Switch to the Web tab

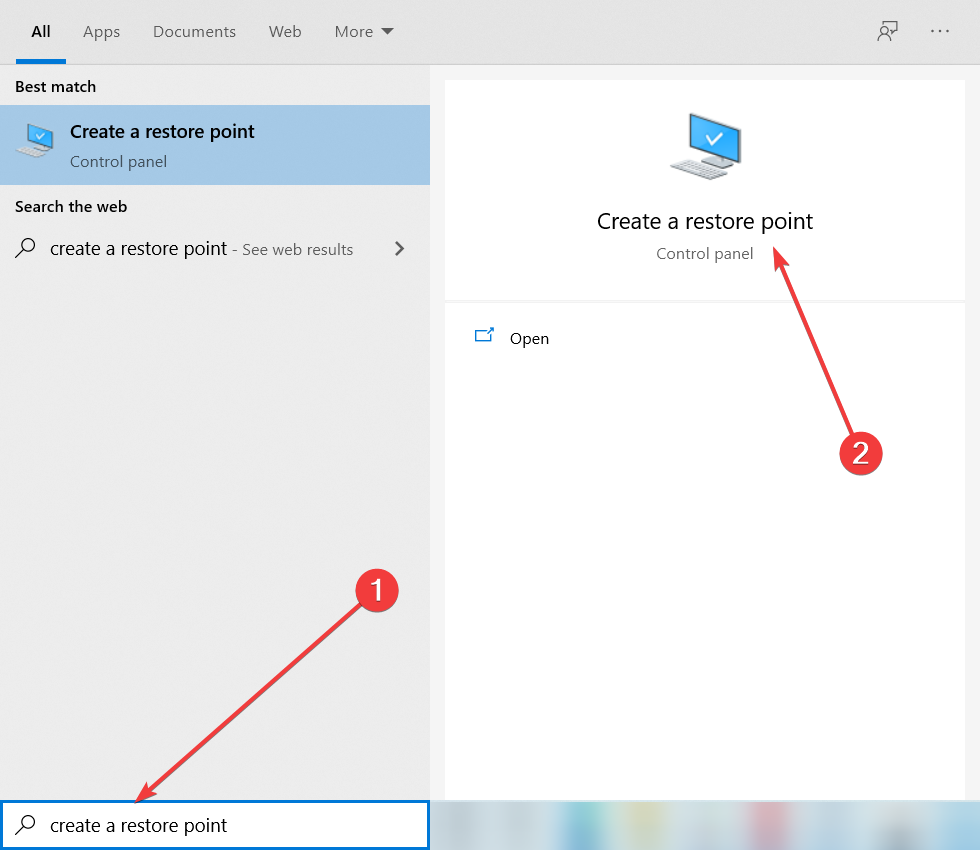(x=285, y=31)
